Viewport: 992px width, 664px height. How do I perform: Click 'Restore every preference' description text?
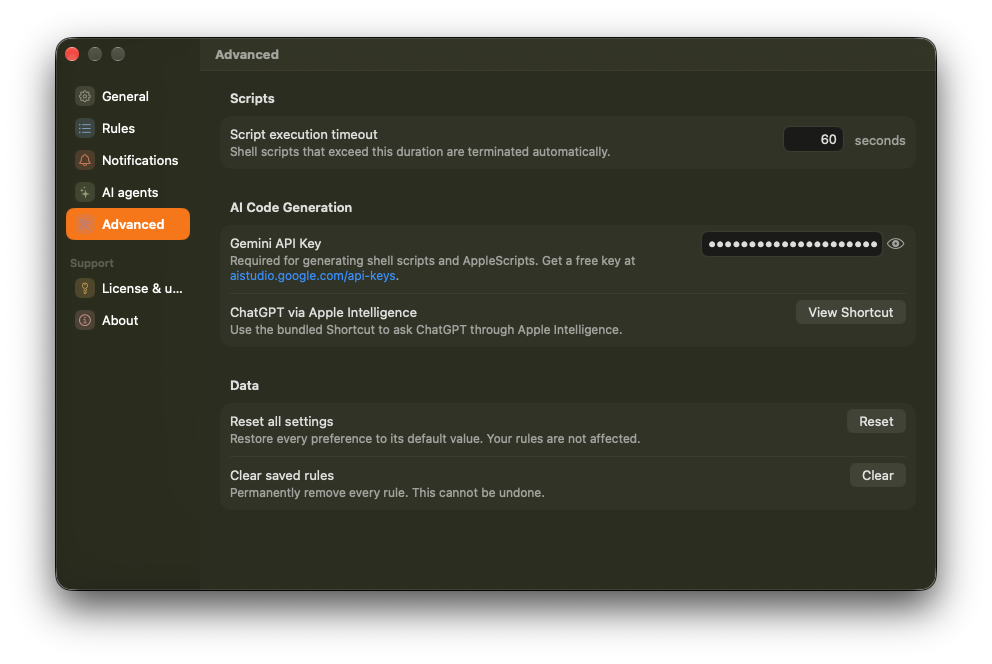(435, 439)
